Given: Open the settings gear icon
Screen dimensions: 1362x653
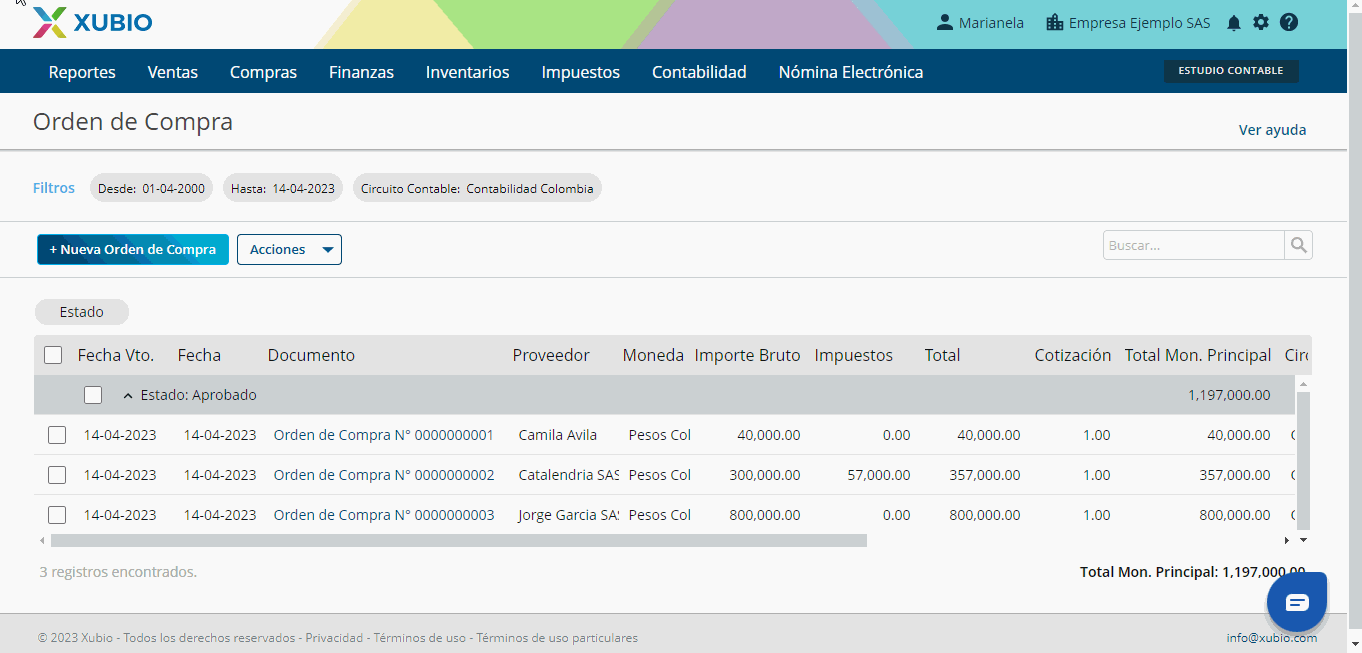Looking at the screenshot, I should pos(1261,22).
